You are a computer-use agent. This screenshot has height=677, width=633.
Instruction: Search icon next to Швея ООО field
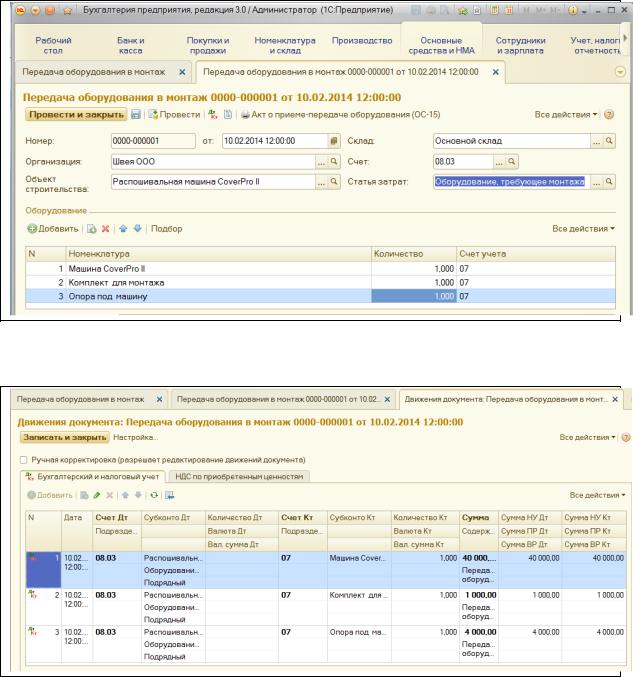[x=334, y=161]
